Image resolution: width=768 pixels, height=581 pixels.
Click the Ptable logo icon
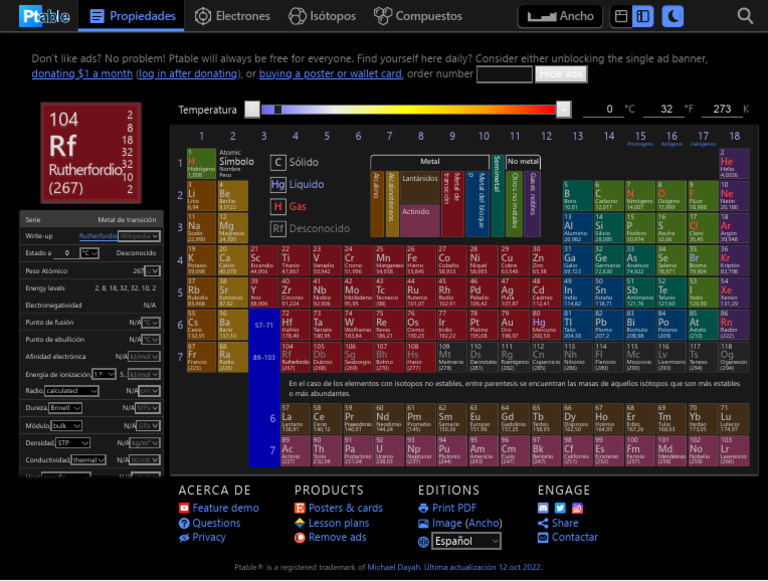(x=44, y=16)
